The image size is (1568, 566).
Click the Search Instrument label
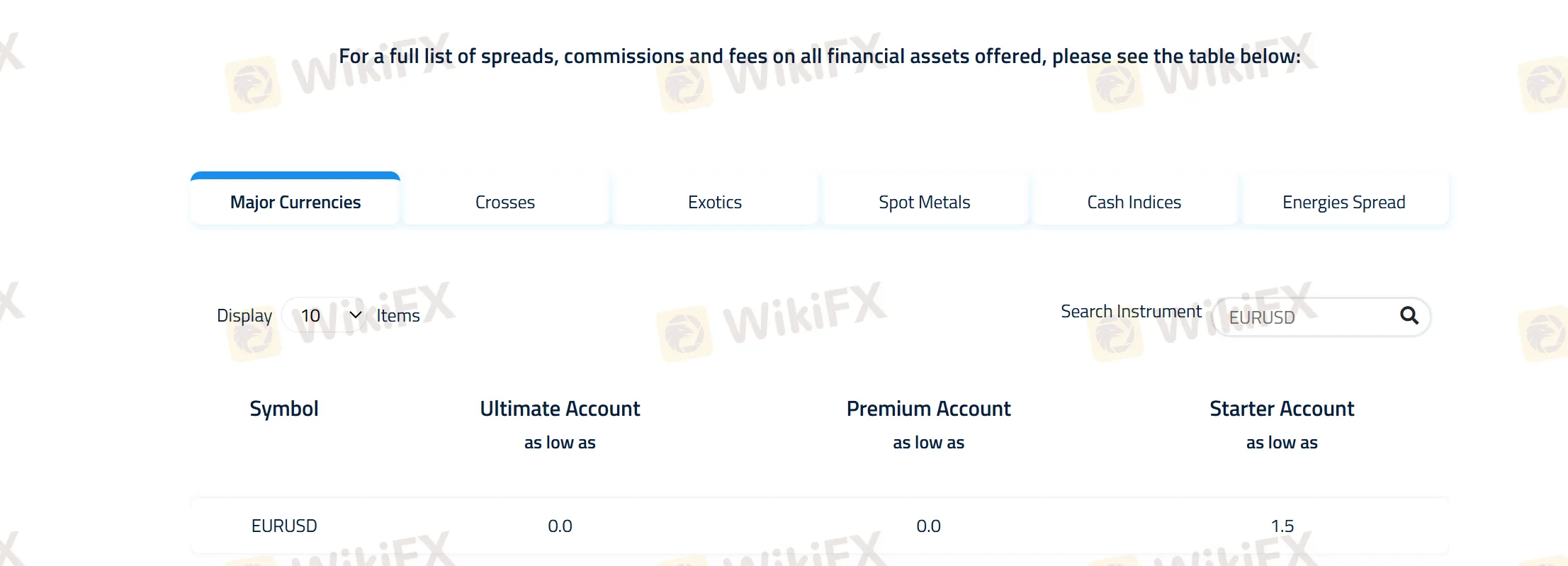1131,312
